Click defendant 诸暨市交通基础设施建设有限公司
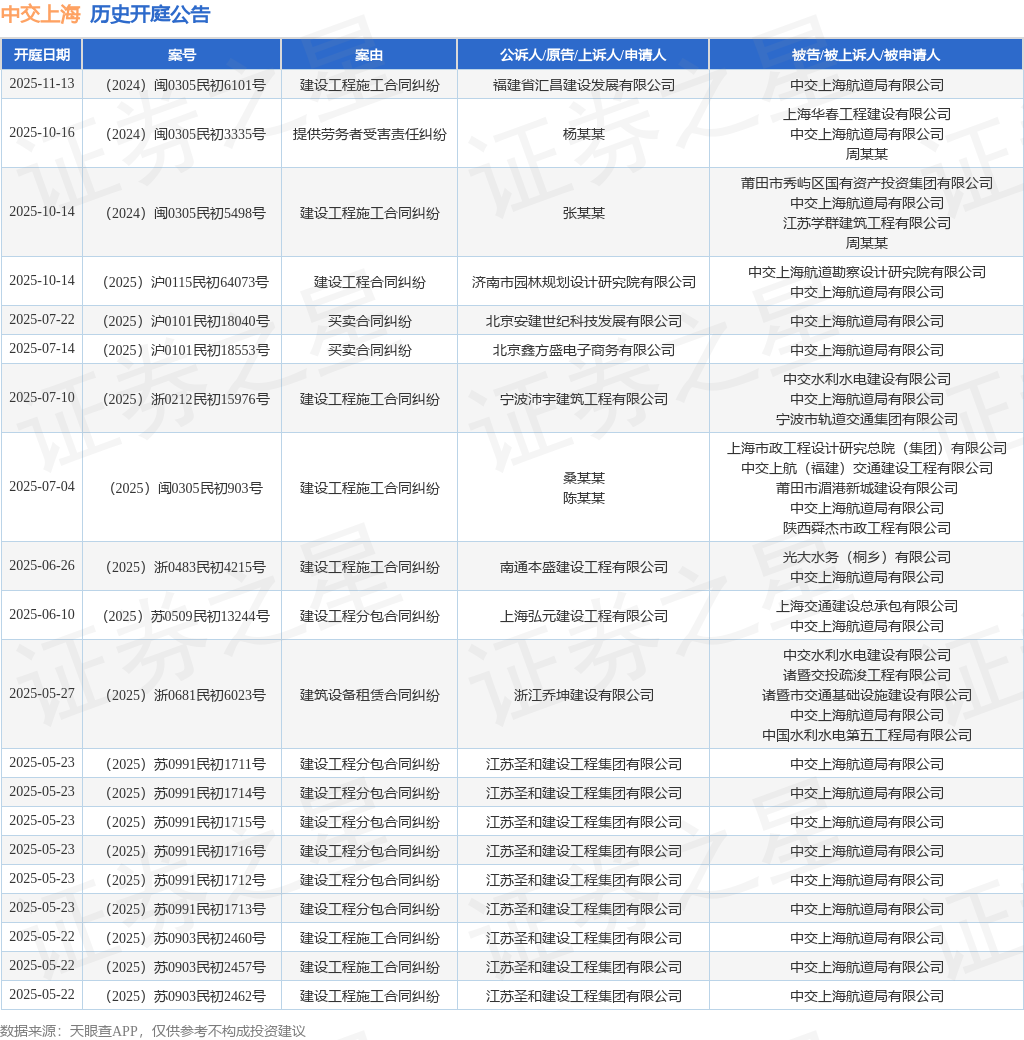The width and height of the screenshot is (1024, 1040). pos(867,695)
